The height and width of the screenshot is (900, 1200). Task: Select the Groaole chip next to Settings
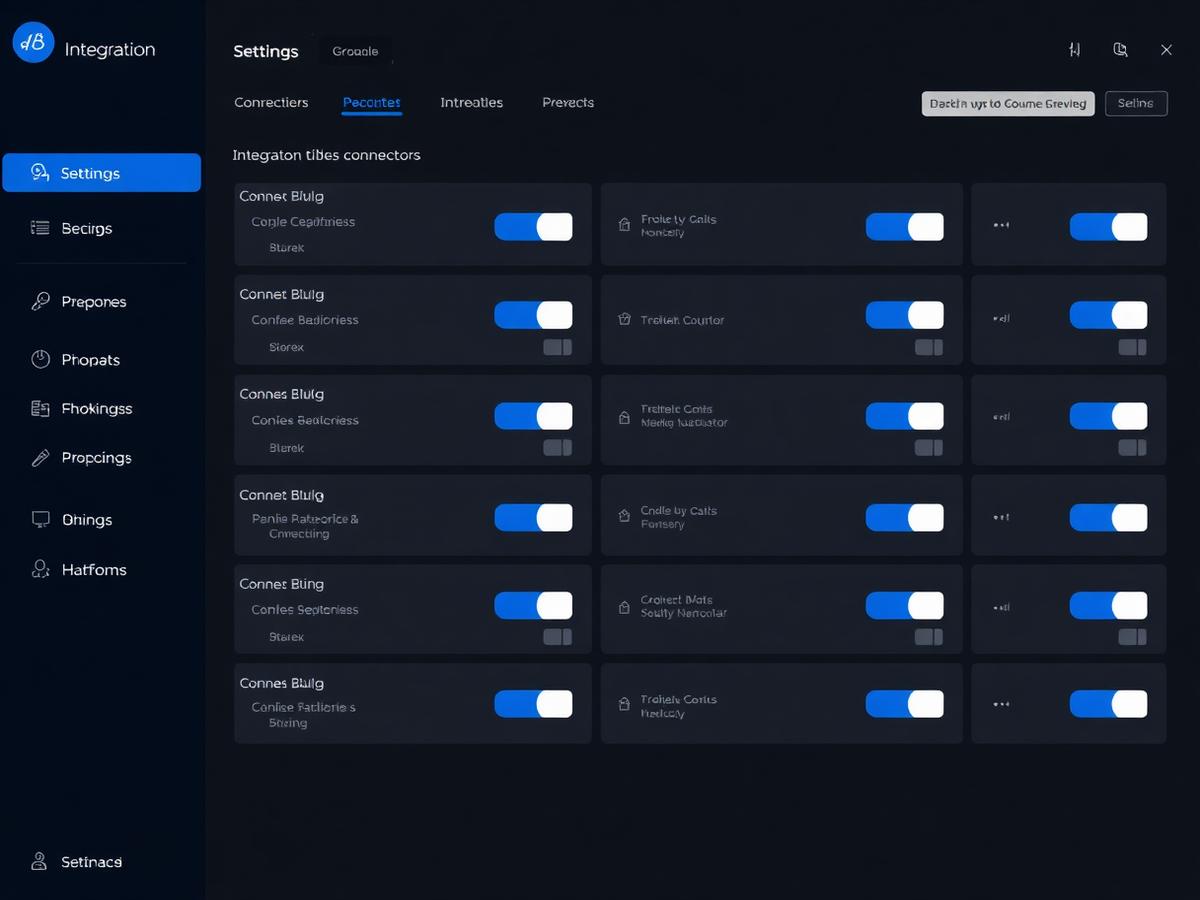point(355,51)
